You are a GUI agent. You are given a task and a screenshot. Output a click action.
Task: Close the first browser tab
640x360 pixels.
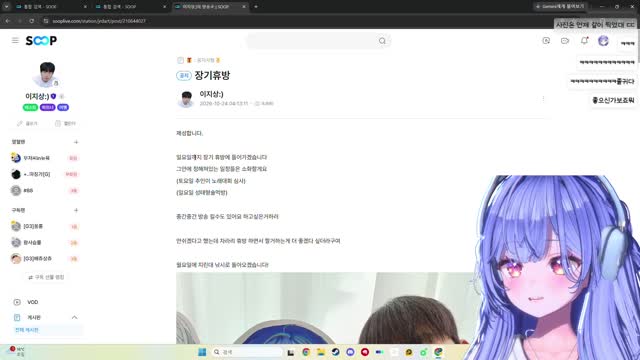[x=85, y=7]
